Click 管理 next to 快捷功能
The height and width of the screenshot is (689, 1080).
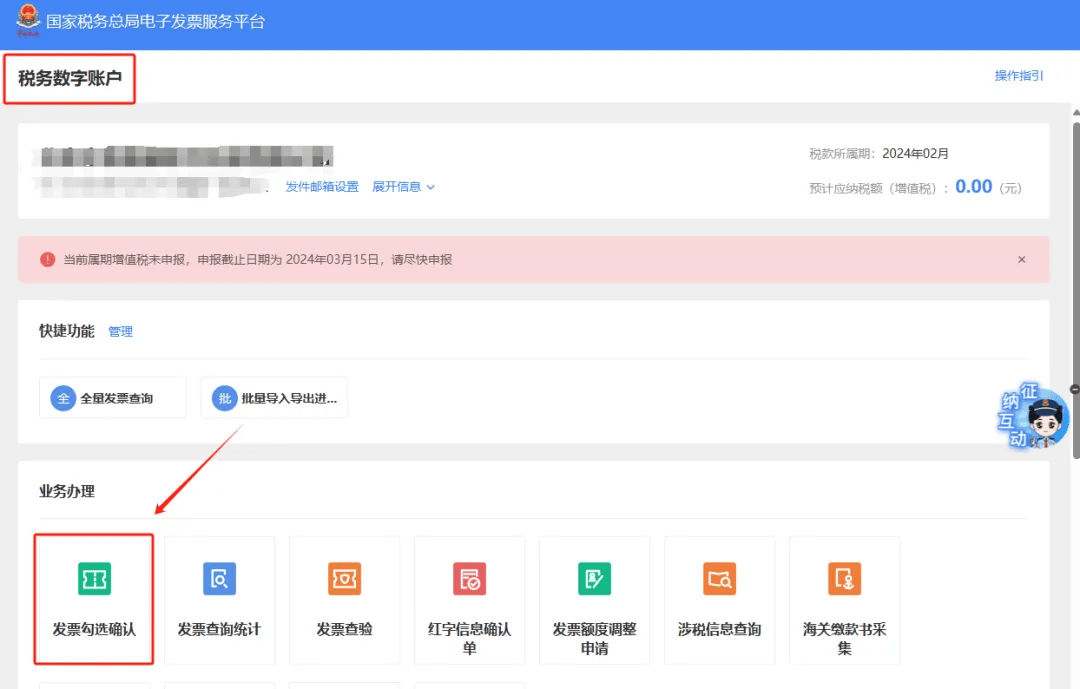point(121,331)
